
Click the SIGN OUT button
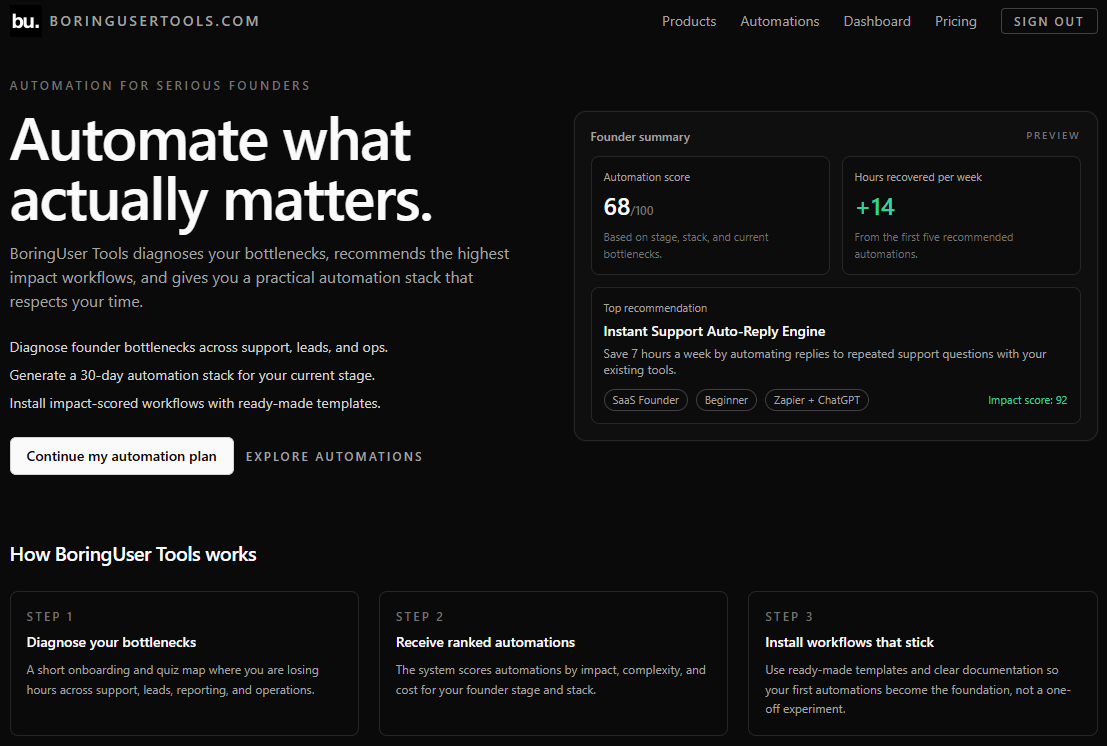(x=1048, y=21)
